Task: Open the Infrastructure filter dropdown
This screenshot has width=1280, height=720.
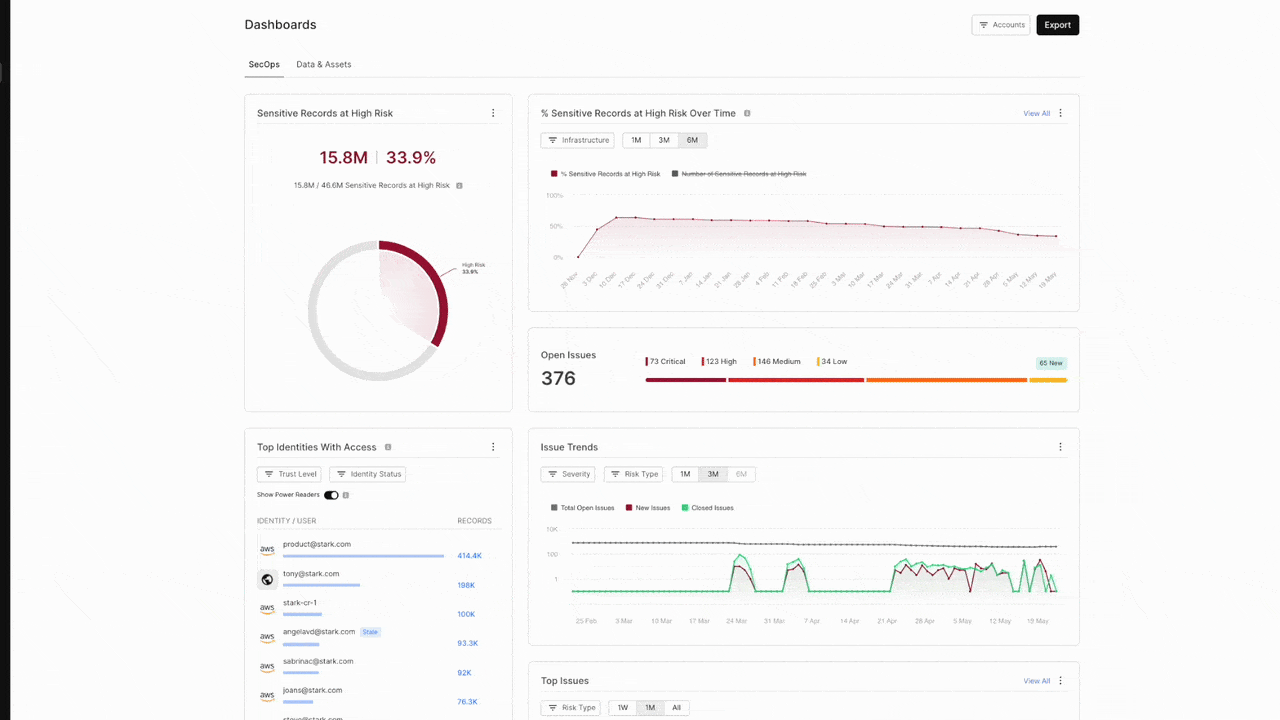Action: pyautogui.click(x=578, y=140)
